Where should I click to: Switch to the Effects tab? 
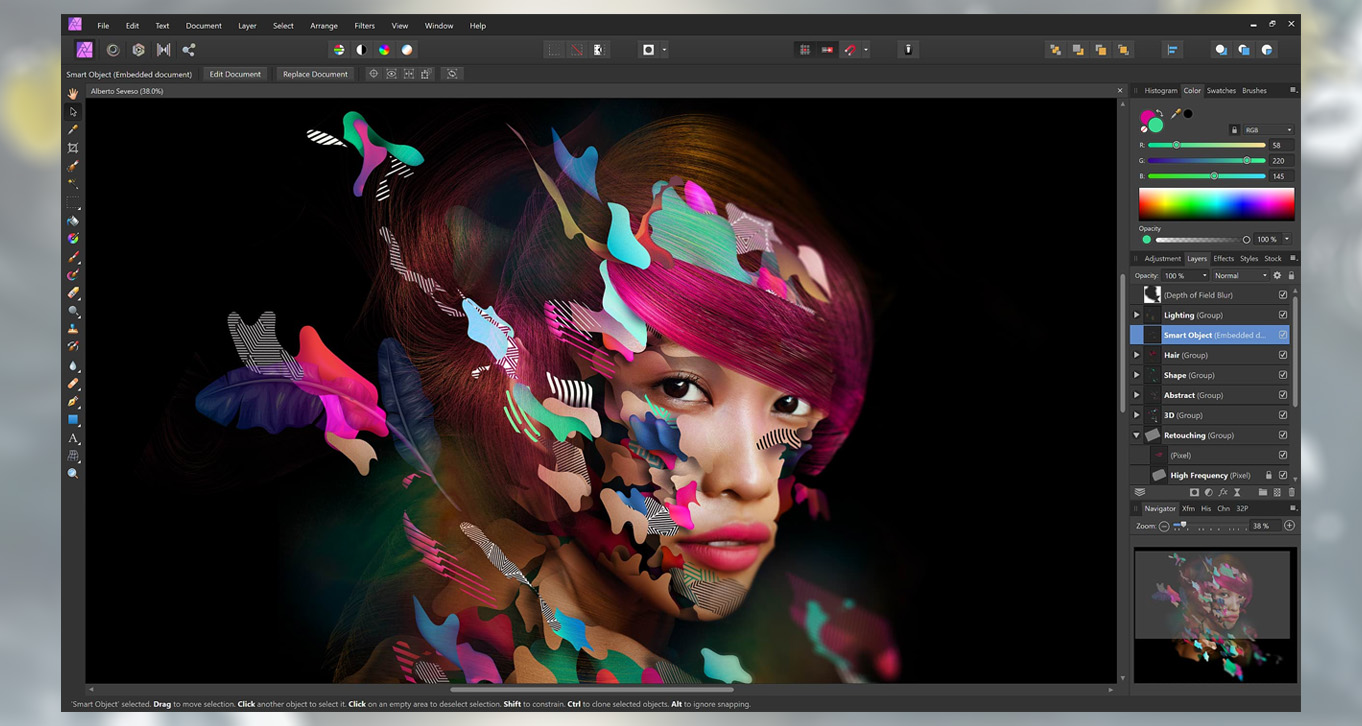coord(1224,258)
